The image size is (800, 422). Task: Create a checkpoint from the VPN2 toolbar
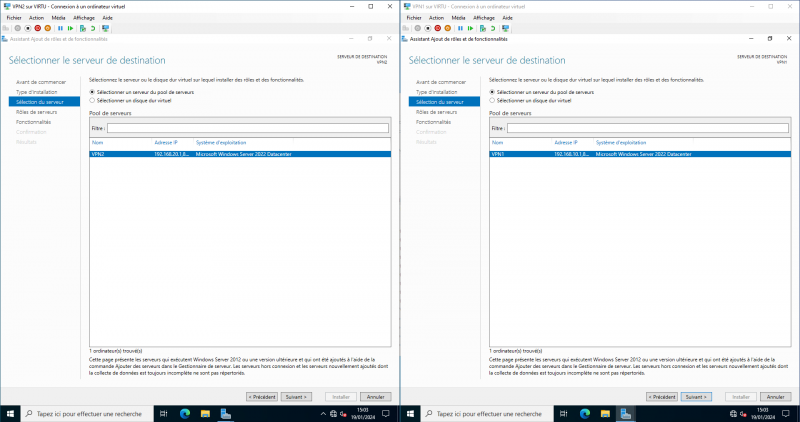pos(83,29)
